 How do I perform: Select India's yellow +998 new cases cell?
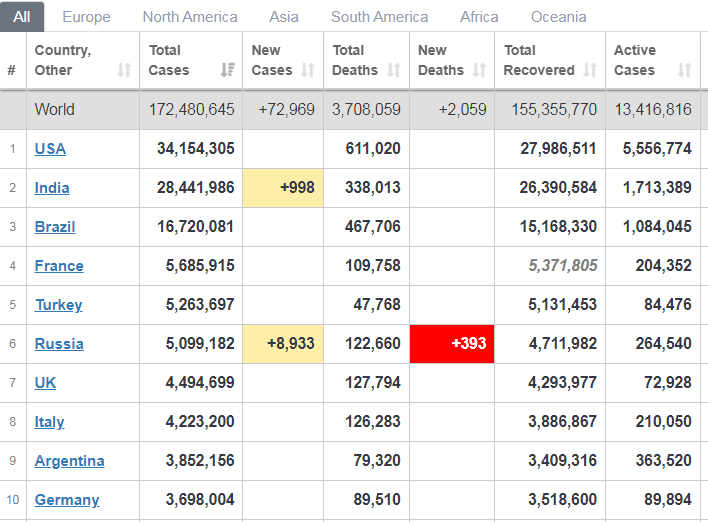(x=283, y=188)
